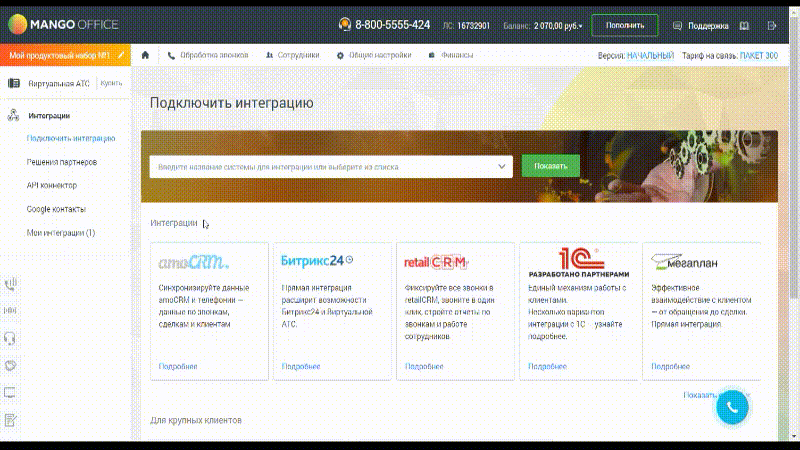Click the Пополнить button

(624, 25)
